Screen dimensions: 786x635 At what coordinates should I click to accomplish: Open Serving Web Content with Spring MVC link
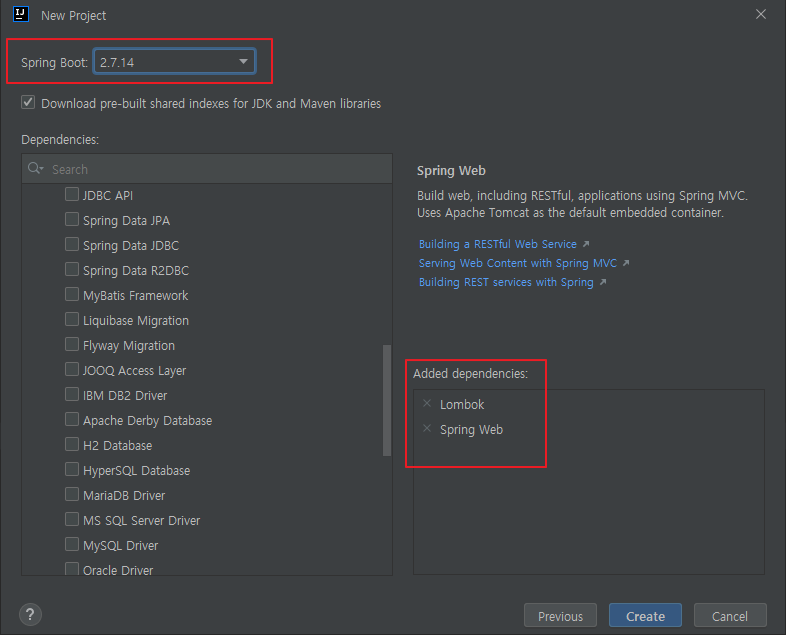(518, 263)
